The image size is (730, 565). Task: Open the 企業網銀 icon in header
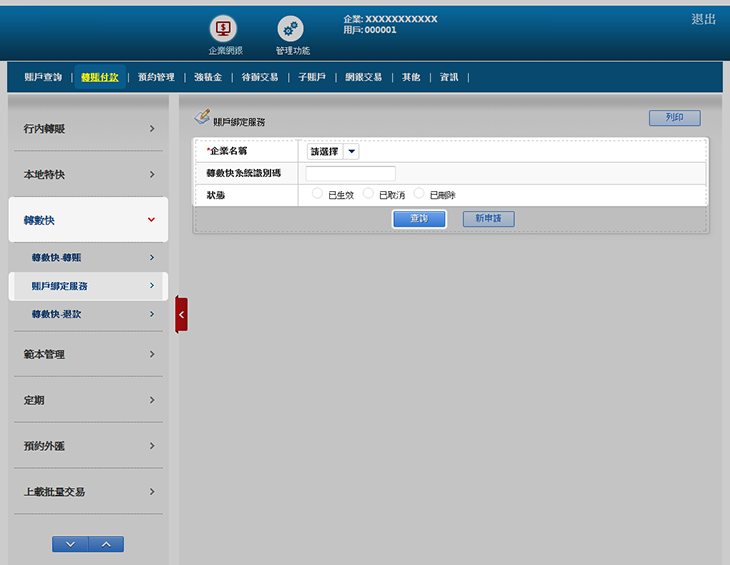[x=224, y=29]
